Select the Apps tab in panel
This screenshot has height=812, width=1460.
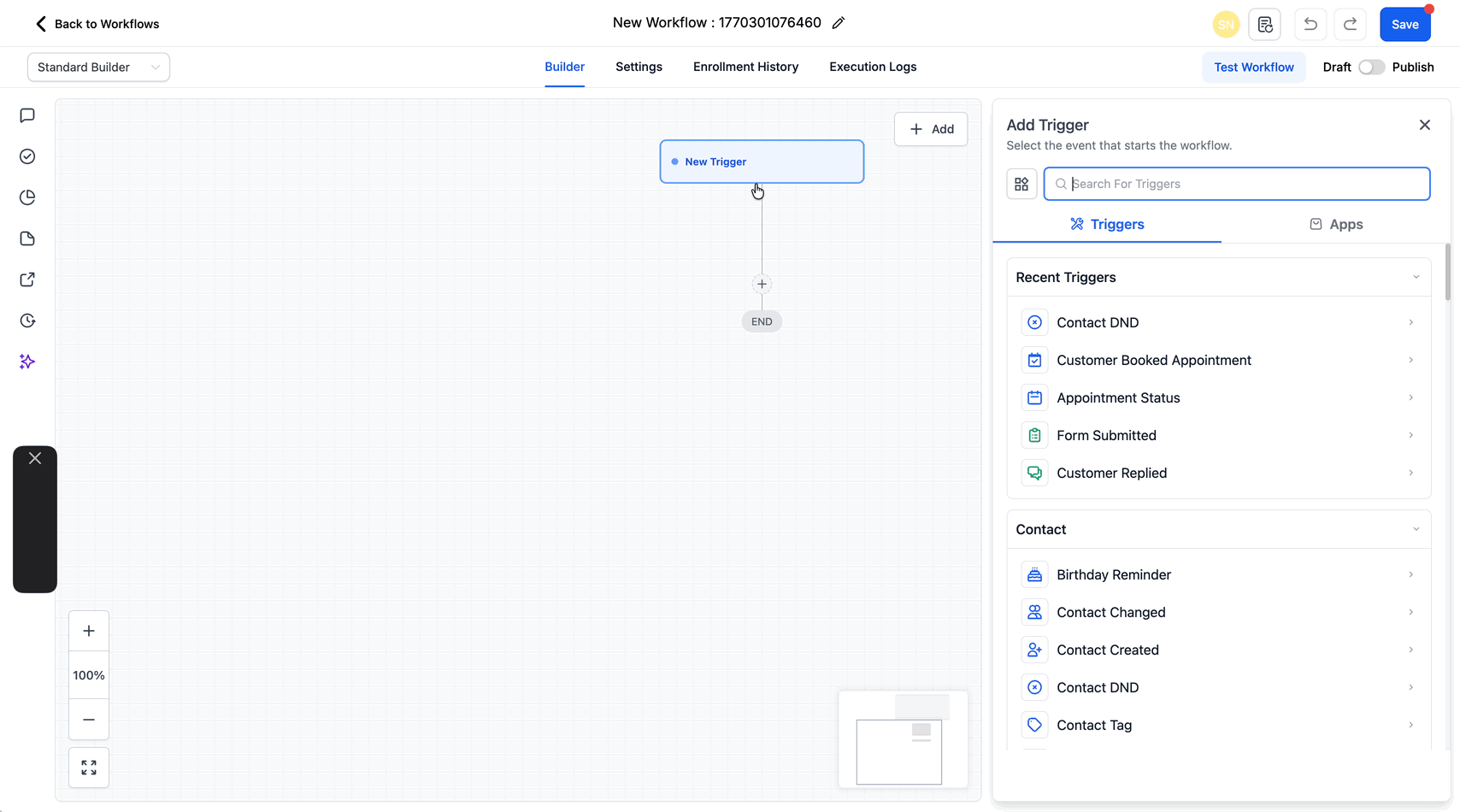point(1336,224)
